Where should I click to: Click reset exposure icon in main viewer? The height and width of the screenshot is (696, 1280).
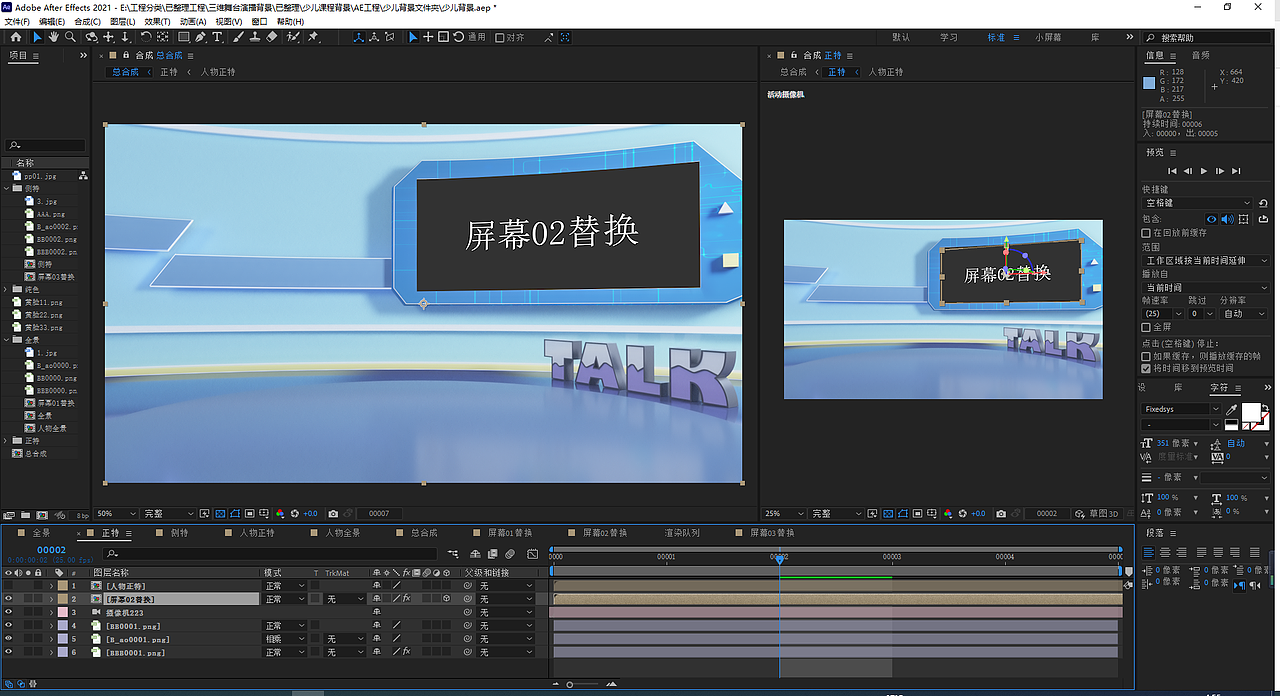[x=294, y=513]
